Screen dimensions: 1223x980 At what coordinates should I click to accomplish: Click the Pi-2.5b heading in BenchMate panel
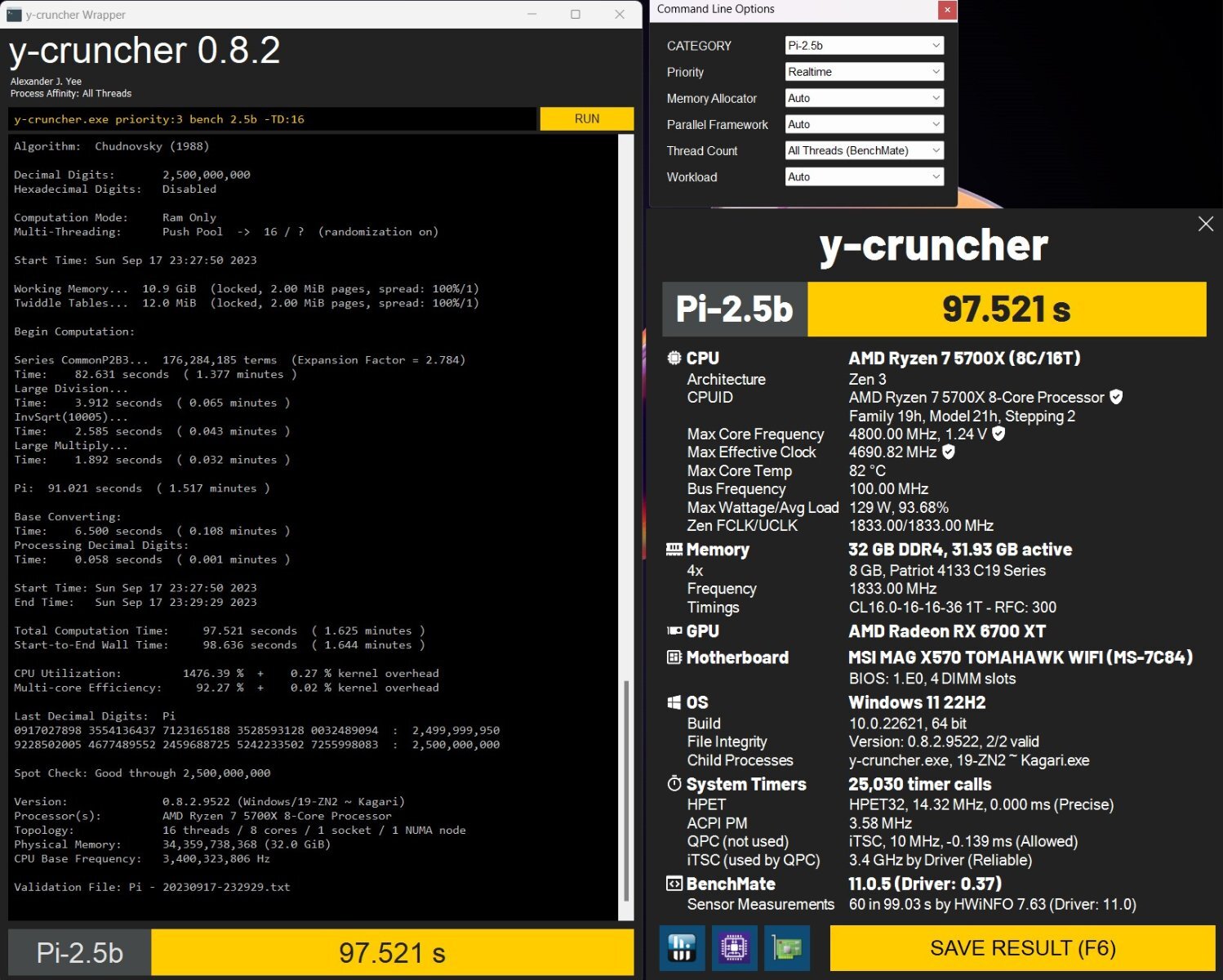click(x=735, y=310)
